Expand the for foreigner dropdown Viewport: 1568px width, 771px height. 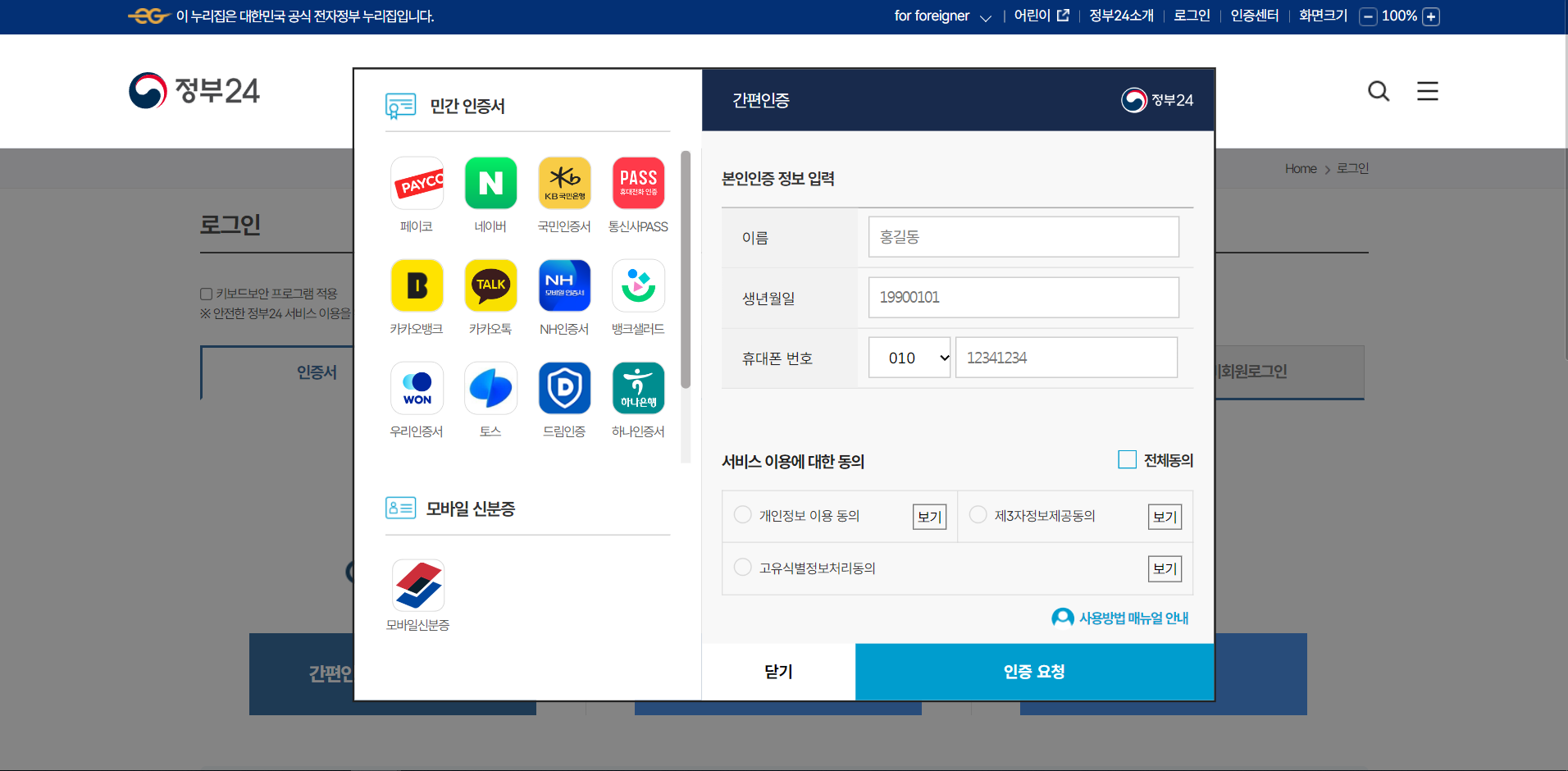942,16
